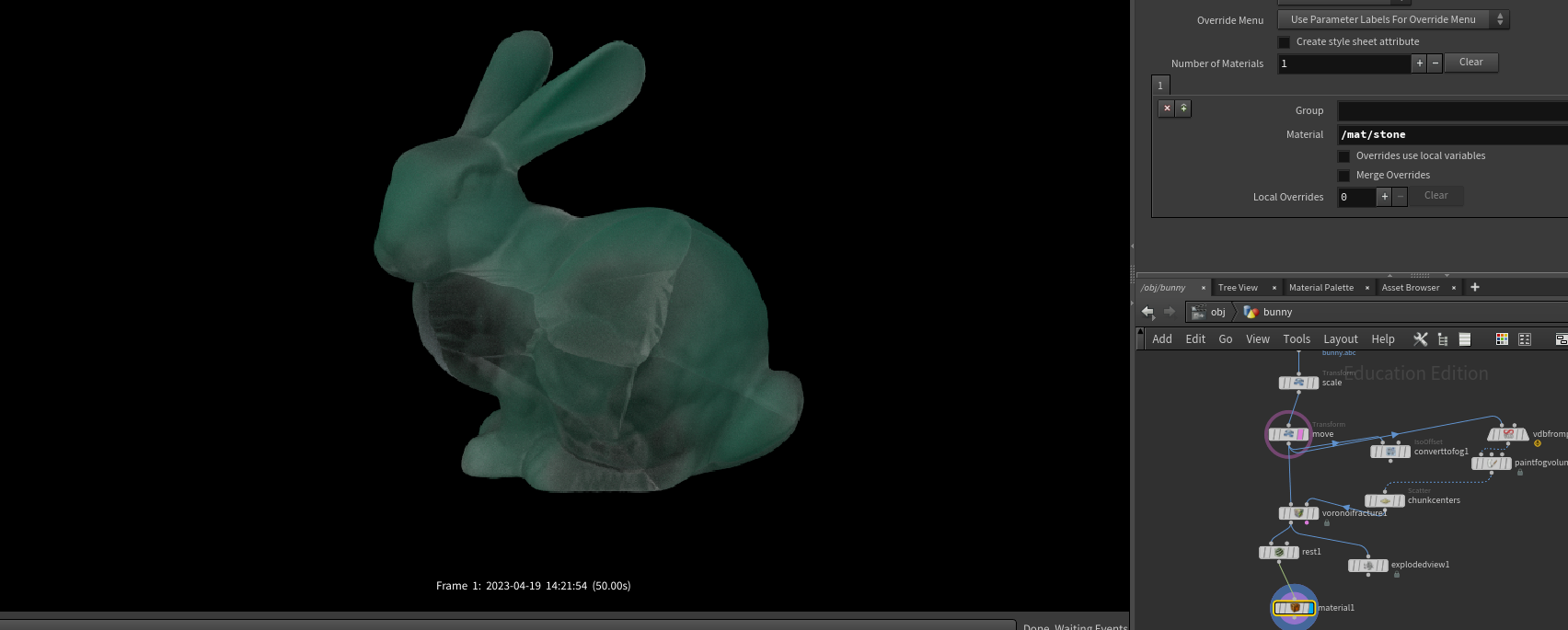
Task: Open the Edit menu in network editor
Action: pyautogui.click(x=1195, y=339)
